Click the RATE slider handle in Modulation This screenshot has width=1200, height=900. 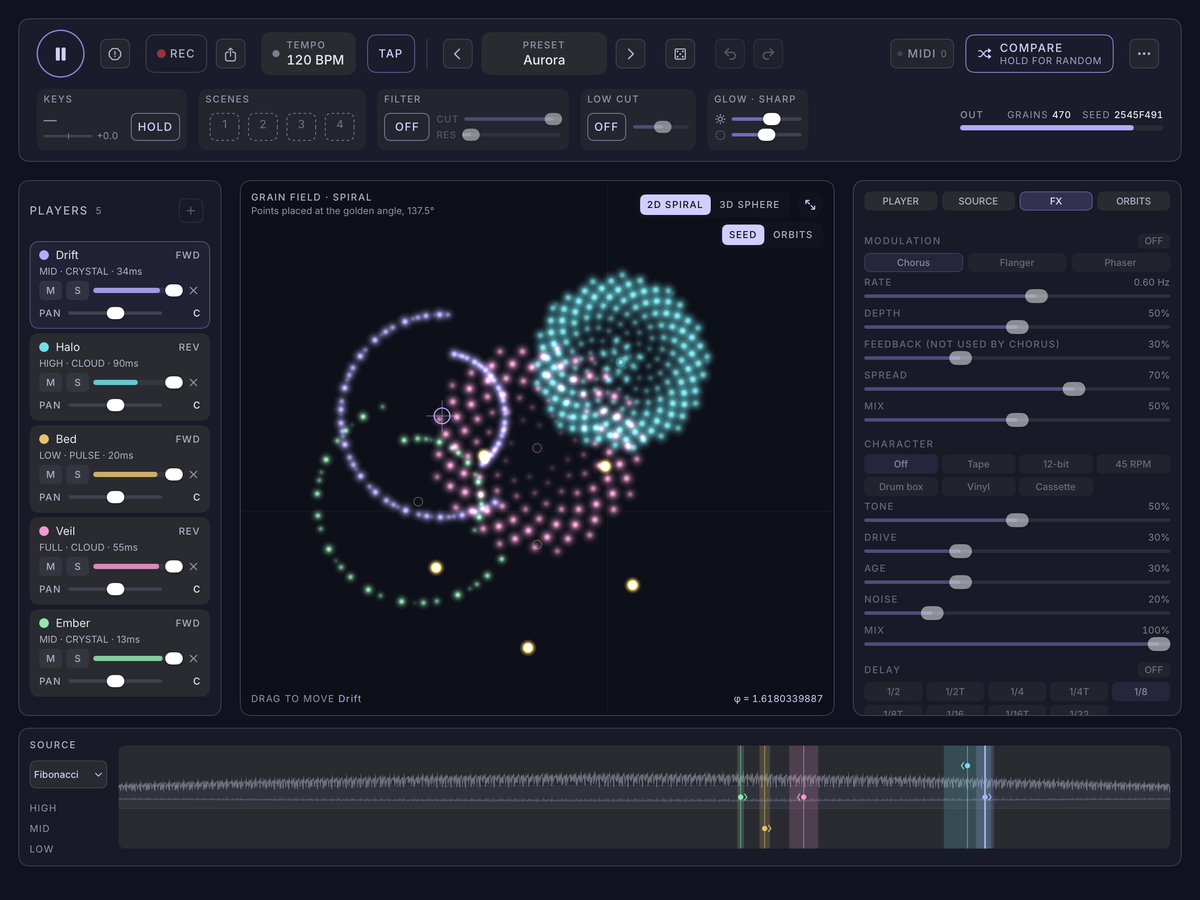coord(1036,296)
